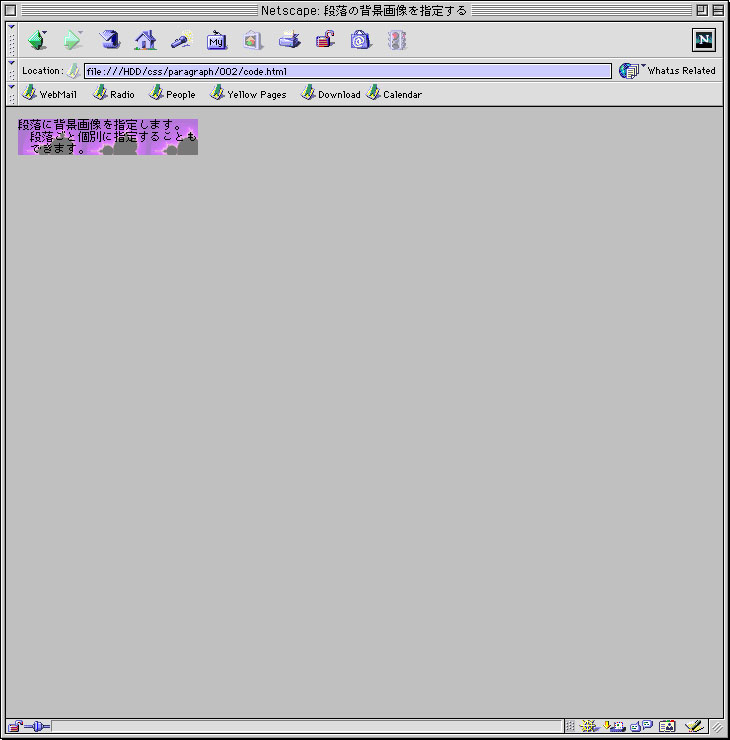
Task: Open the People bookmark
Action: pyautogui.click(x=172, y=93)
